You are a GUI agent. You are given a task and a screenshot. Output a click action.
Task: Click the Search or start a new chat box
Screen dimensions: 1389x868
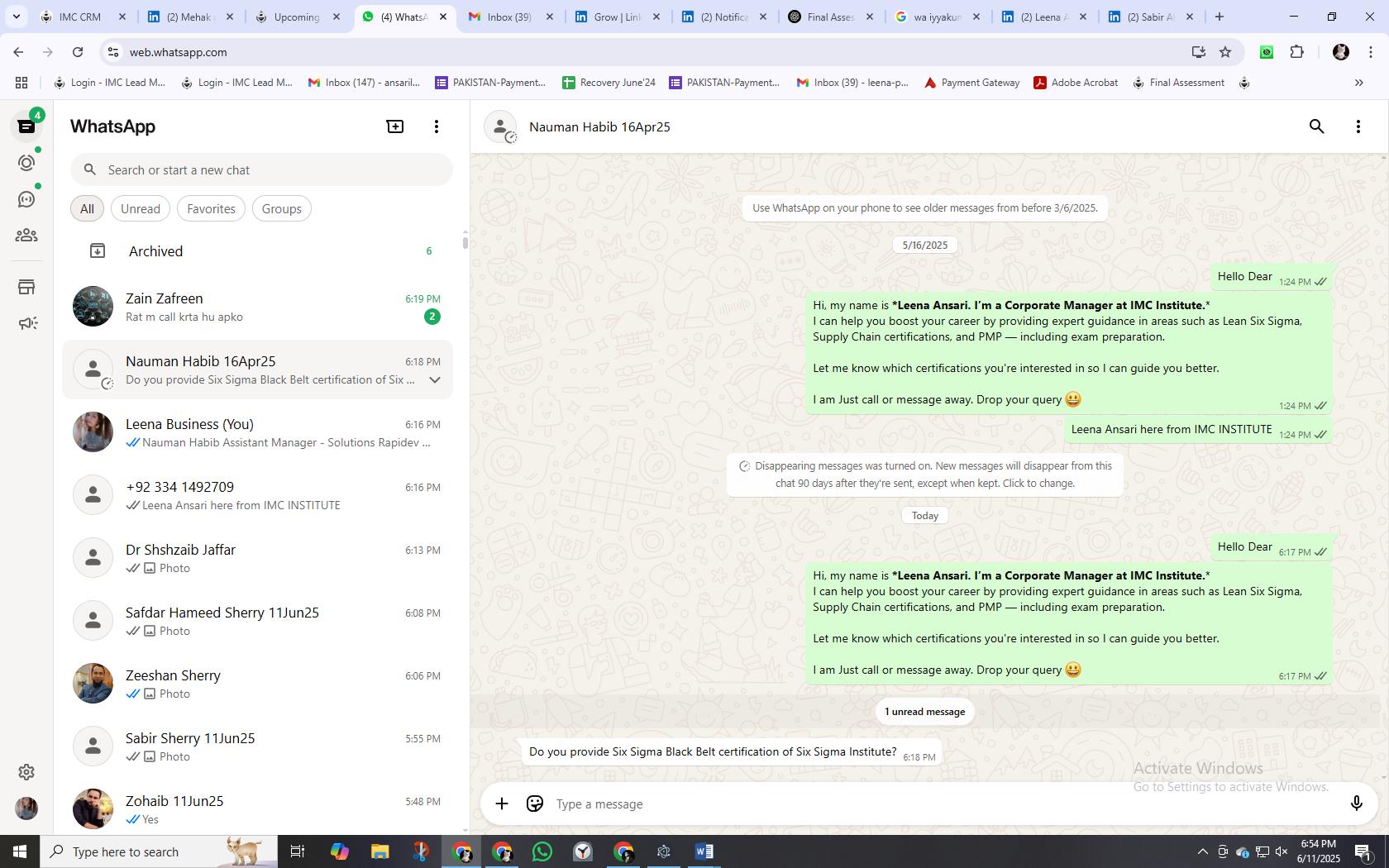click(261, 169)
